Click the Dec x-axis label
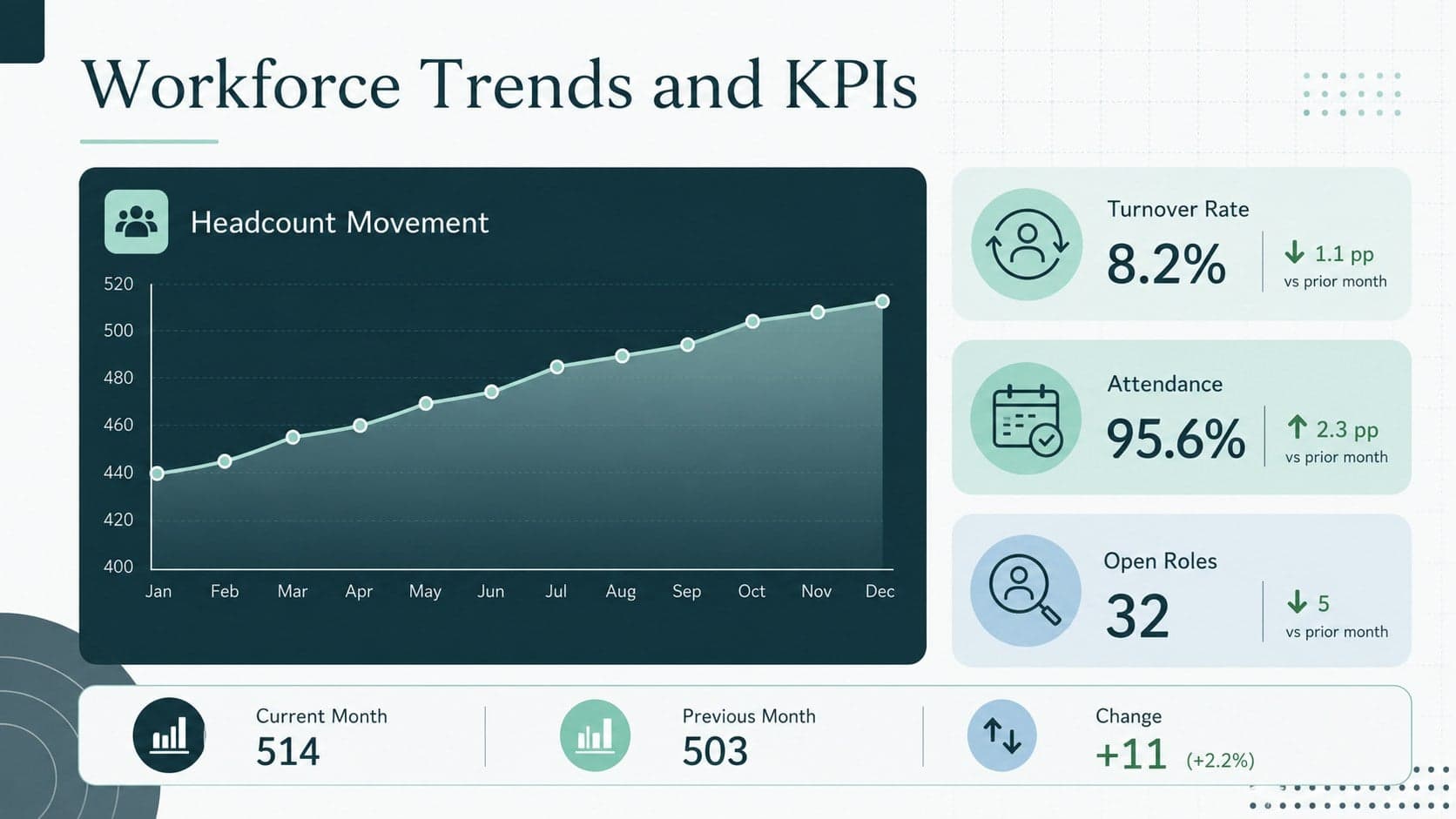 click(880, 591)
